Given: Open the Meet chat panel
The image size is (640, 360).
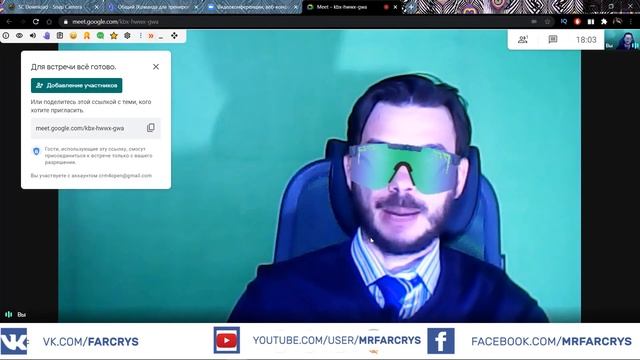Looking at the screenshot, I should click(553, 40).
